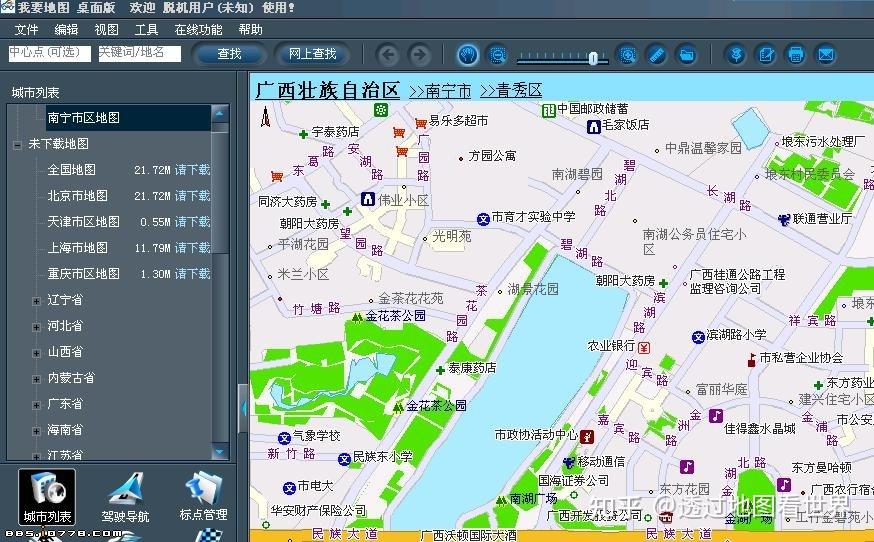This screenshot has height=542, width=874.
Task: Select the ruler distance measuring tool
Action: 657,55
